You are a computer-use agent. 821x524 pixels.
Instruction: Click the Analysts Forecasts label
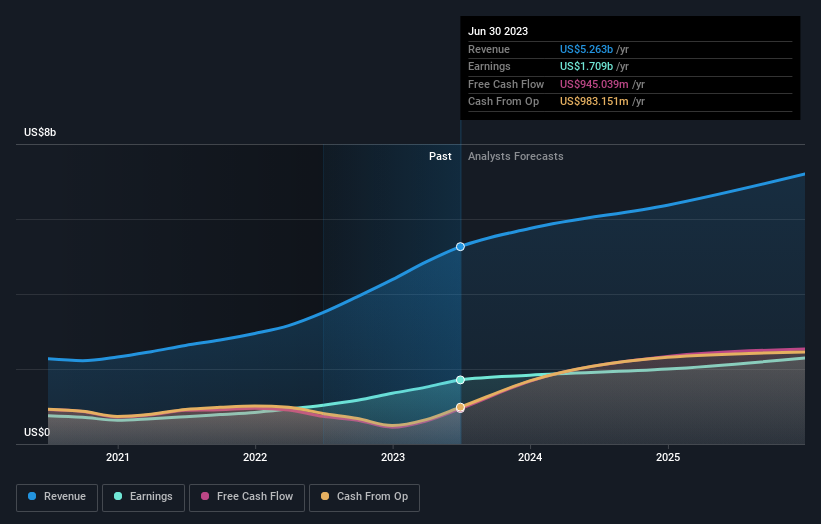(x=516, y=157)
